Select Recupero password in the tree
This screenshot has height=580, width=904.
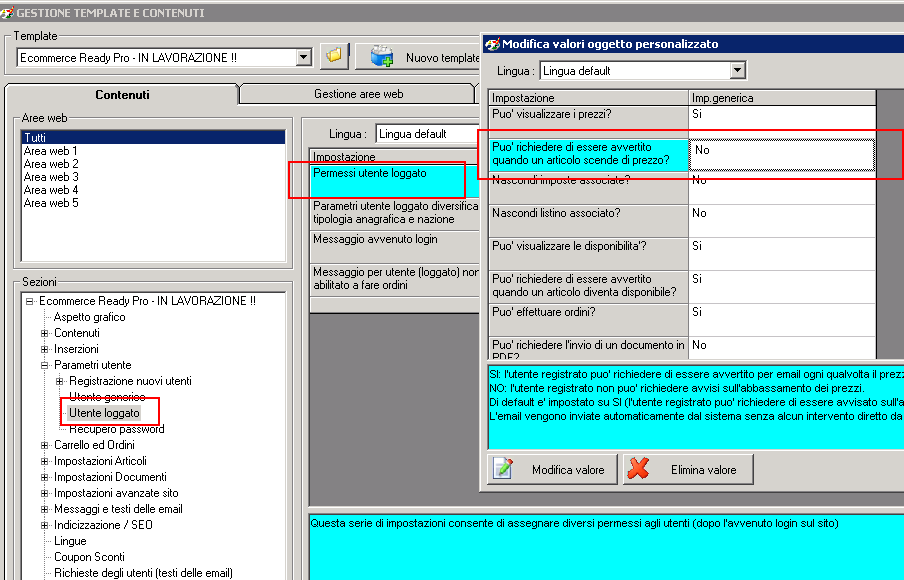pyautogui.click(x=117, y=429)
